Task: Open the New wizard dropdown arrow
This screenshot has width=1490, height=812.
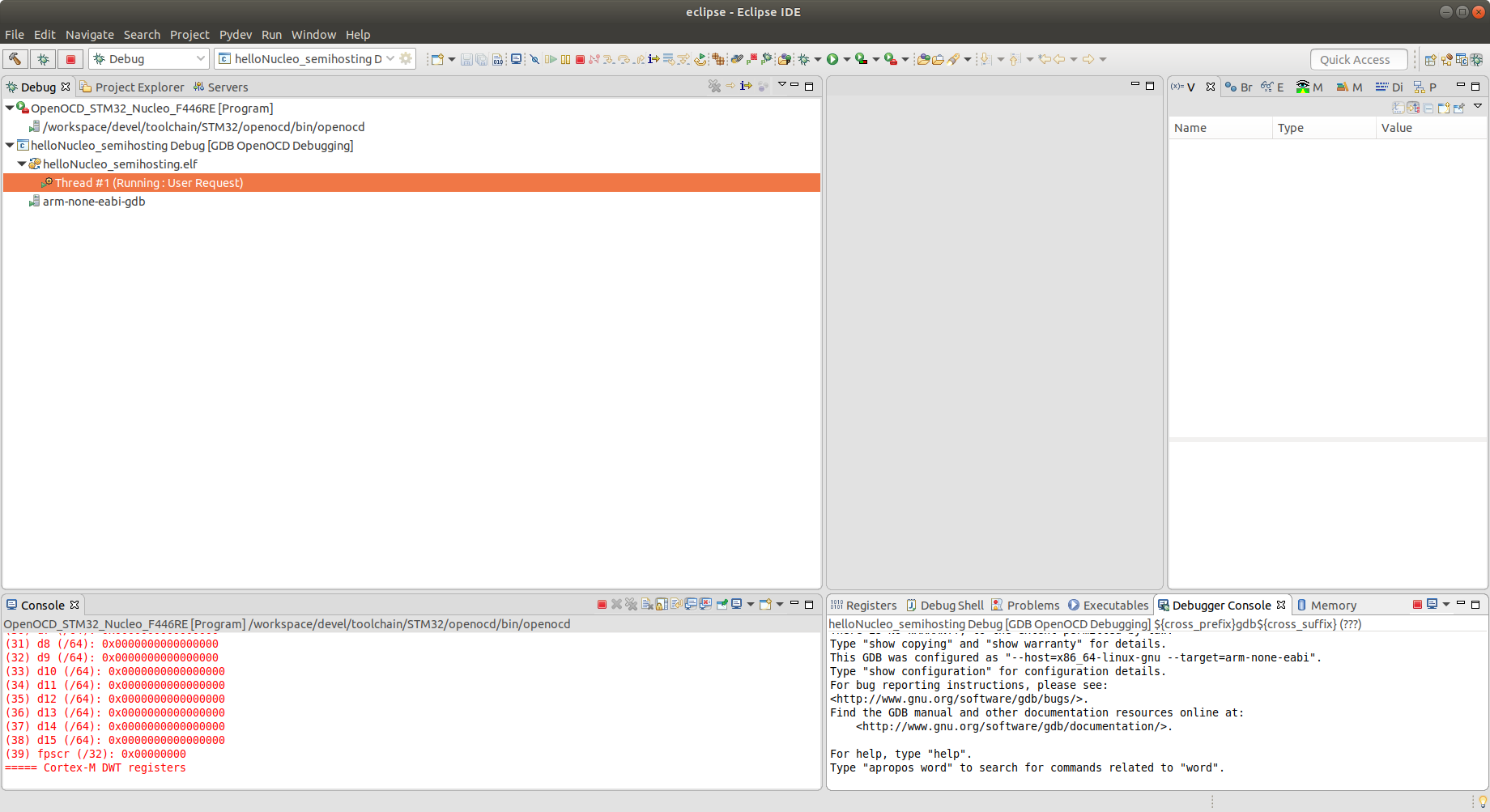Action: pyautogui.click(x=451, y=59)
